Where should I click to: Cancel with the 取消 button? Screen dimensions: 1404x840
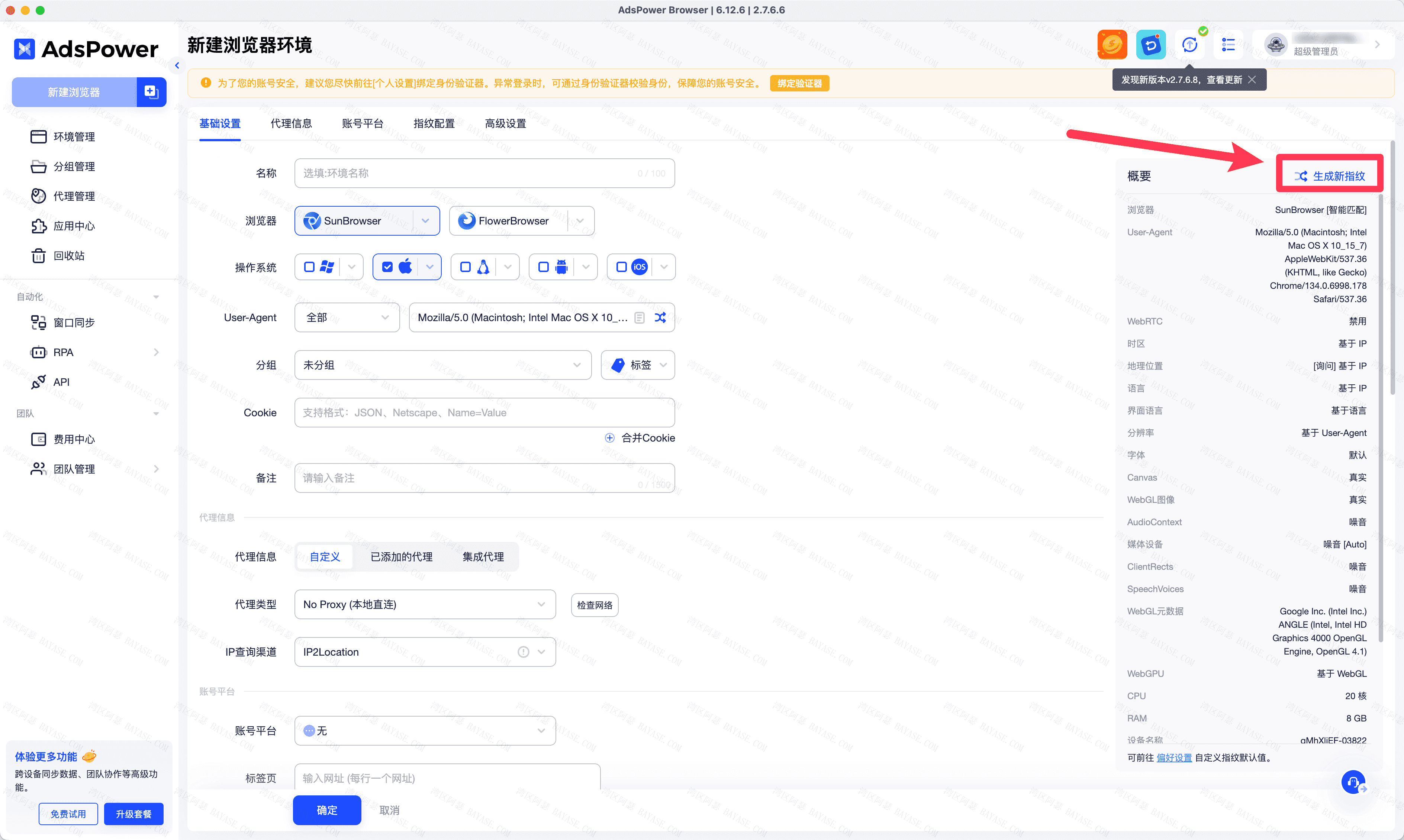pyautogui.click(x=390, y=810)
